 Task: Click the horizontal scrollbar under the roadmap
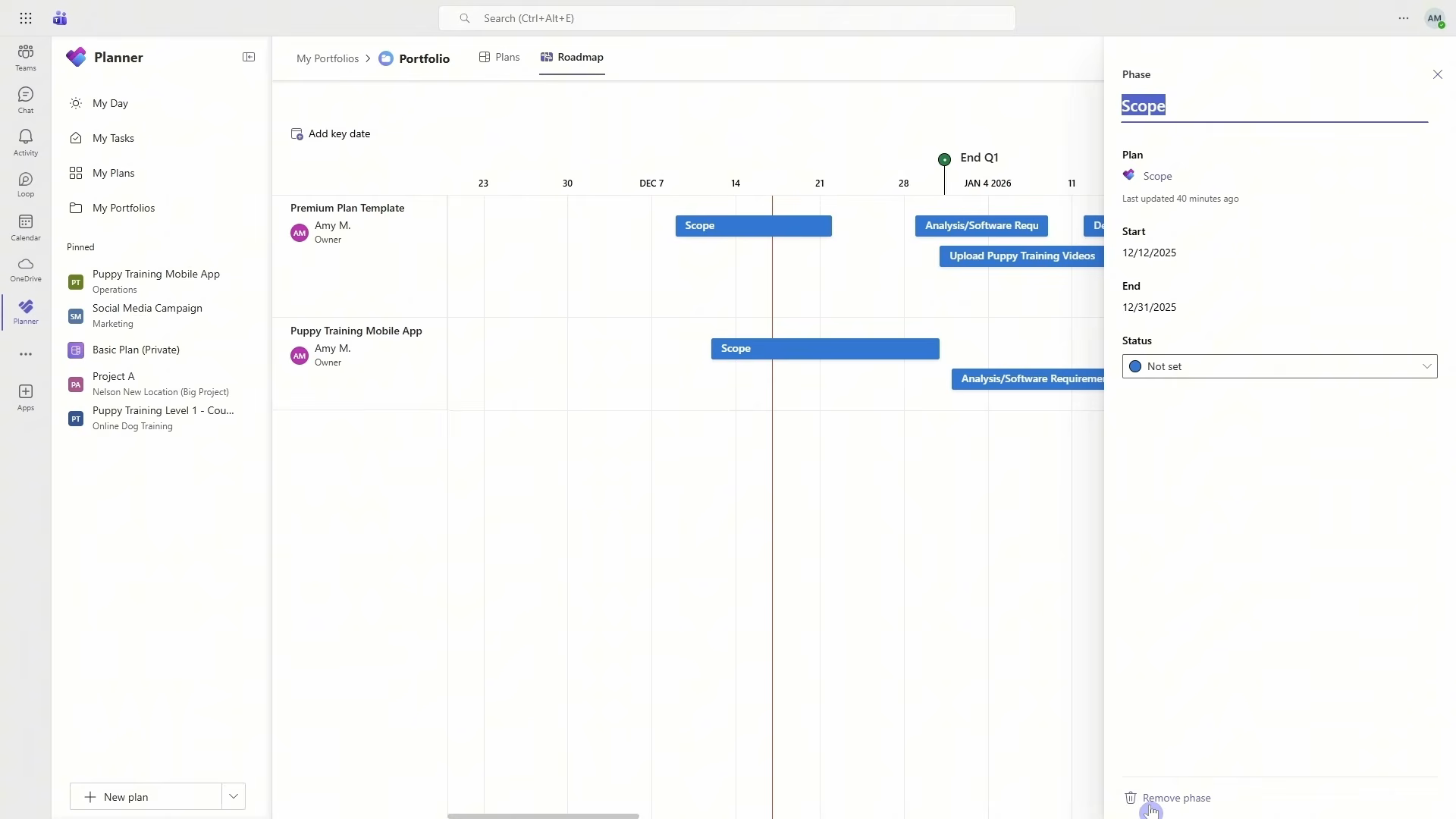tap(543, 816)
